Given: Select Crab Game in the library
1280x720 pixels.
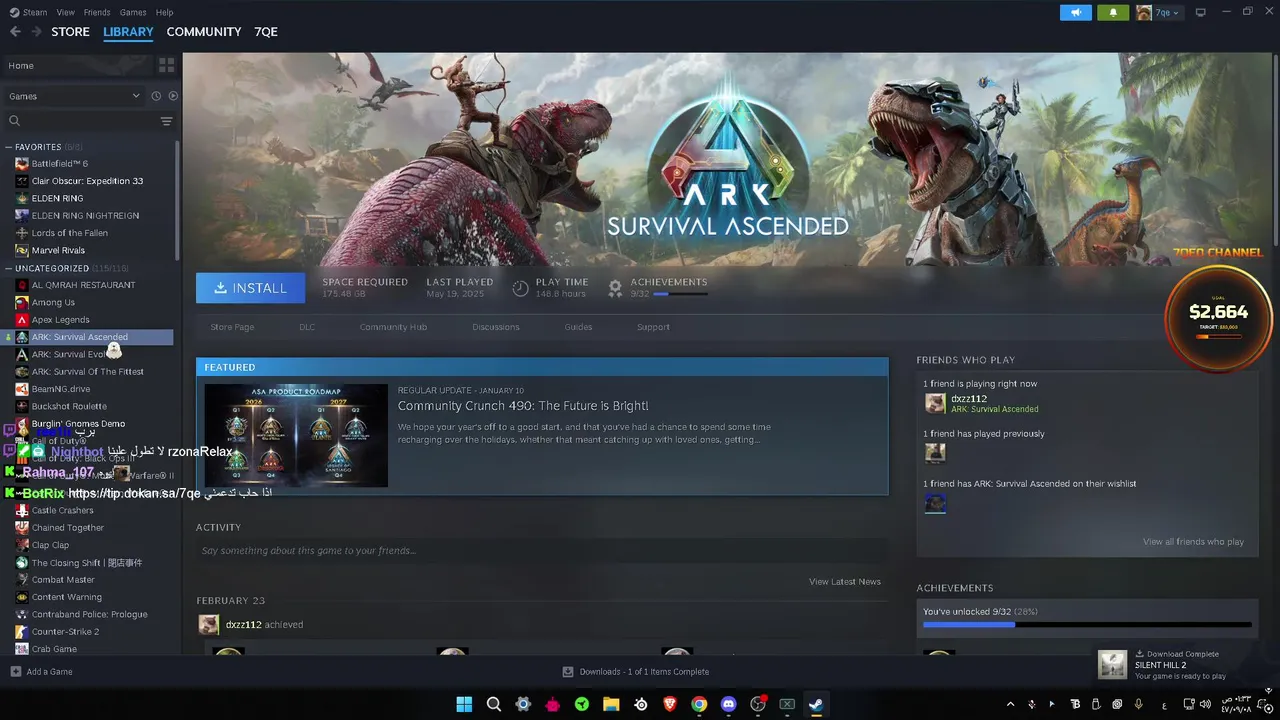Looking at the screenshot, I should tap(54, 649).
